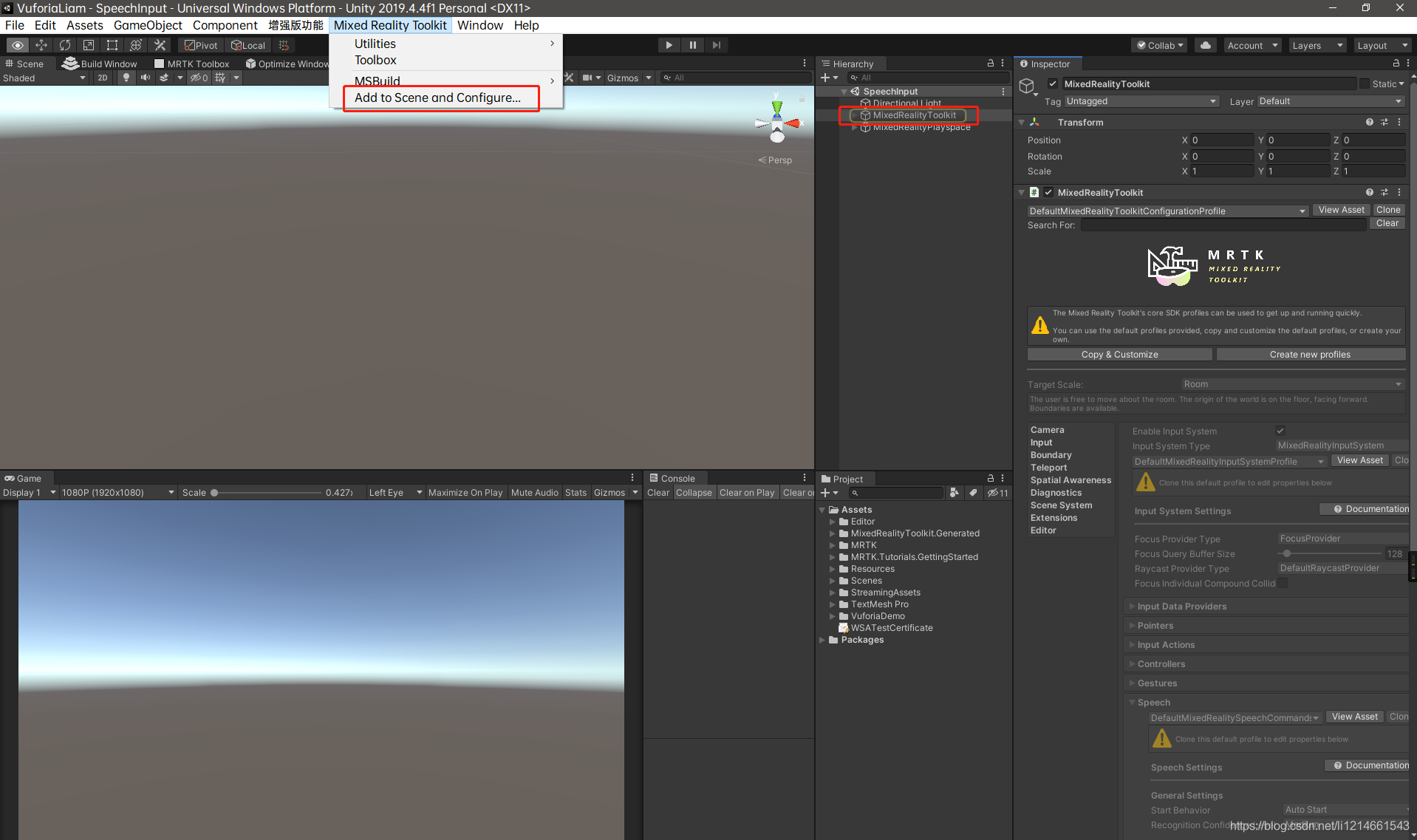Open Shaded draw mode dropdown
This screenshot has height=840, width=1417.
point(44,78)
